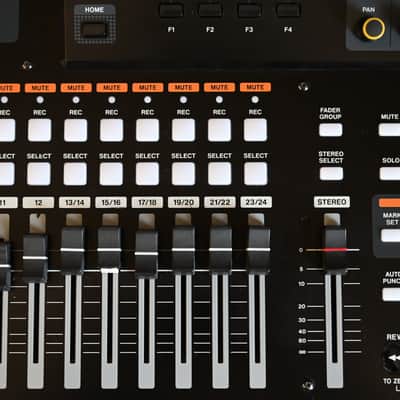Click the orange MUTE label above channel 13/14
Screen dimensions: 400x400
pos(76,88)
